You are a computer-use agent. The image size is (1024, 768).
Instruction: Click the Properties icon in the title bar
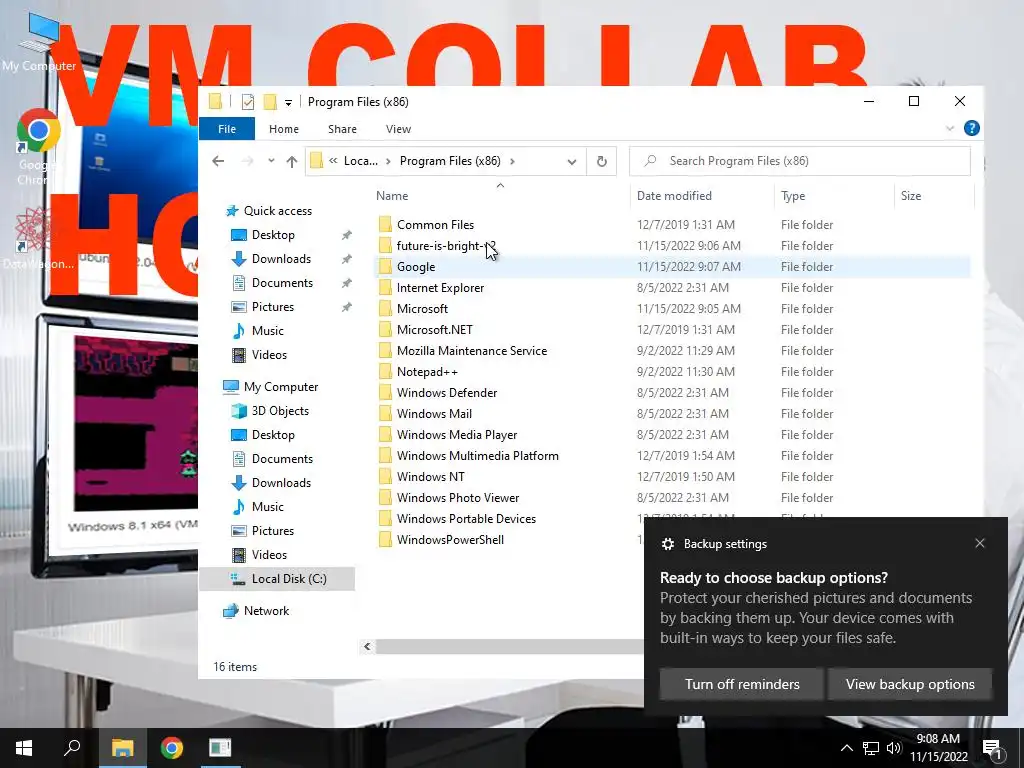point(248,102)
